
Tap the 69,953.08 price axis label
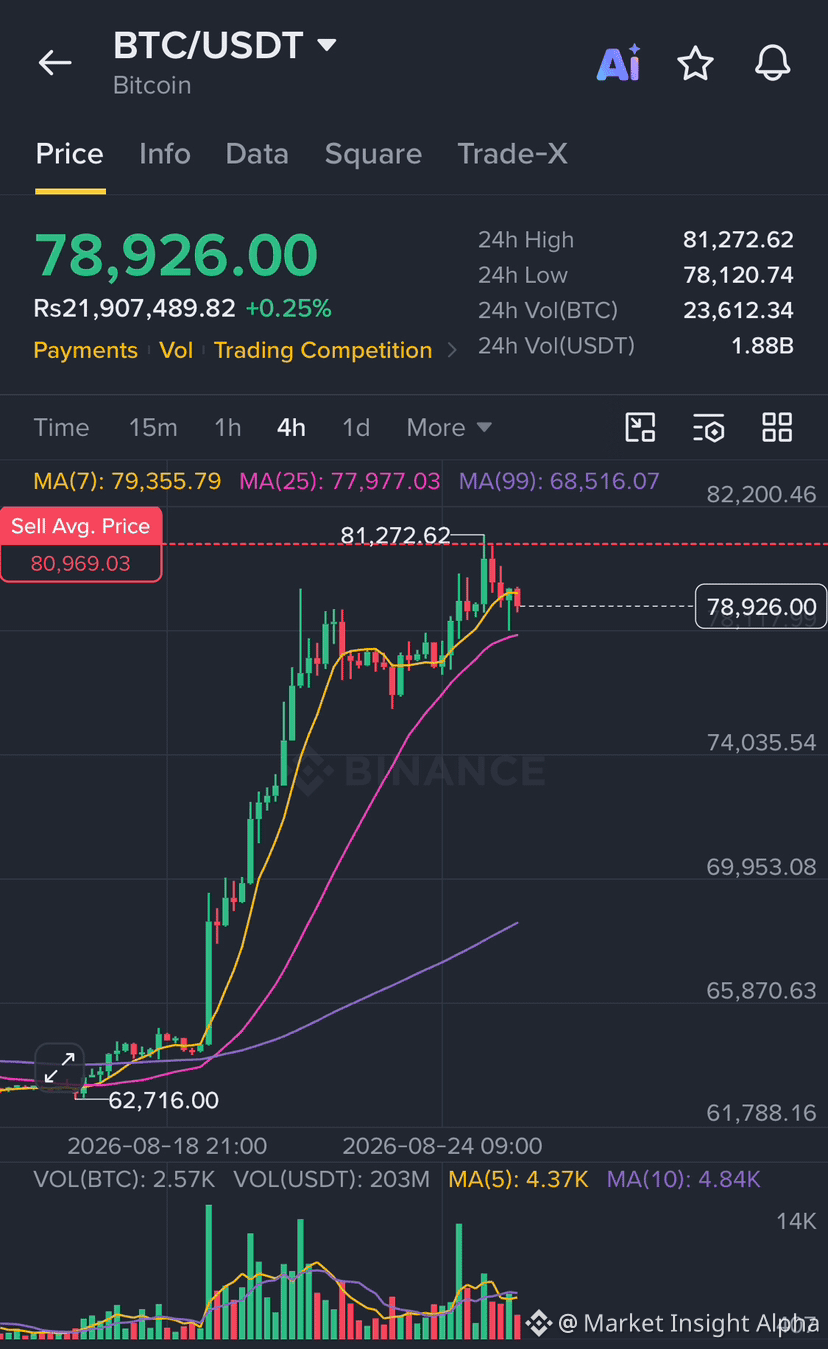[x=761, y=866]
